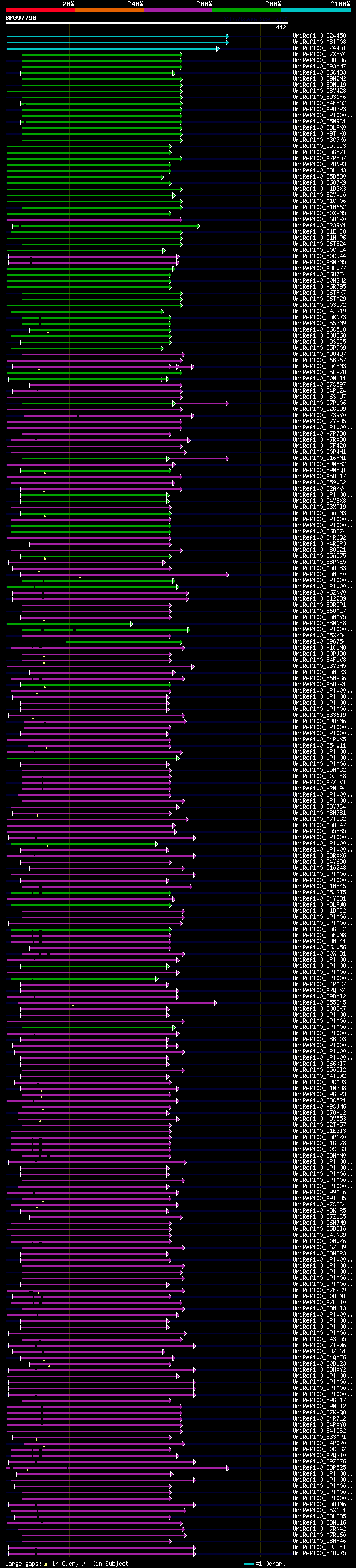Click the label UniRef100_B9S1F6
The image size is (356, 1568).
[319, 97]
